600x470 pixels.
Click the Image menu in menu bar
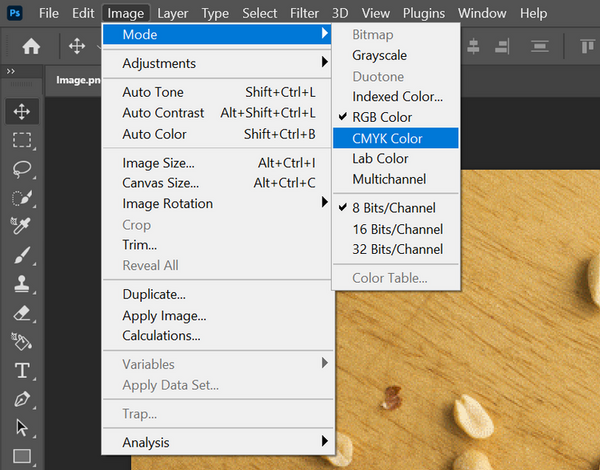(x=126, y=13)
